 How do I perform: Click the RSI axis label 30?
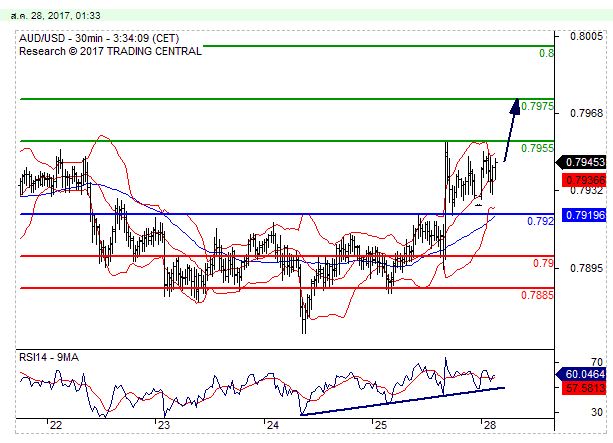(x=597, y=412)
